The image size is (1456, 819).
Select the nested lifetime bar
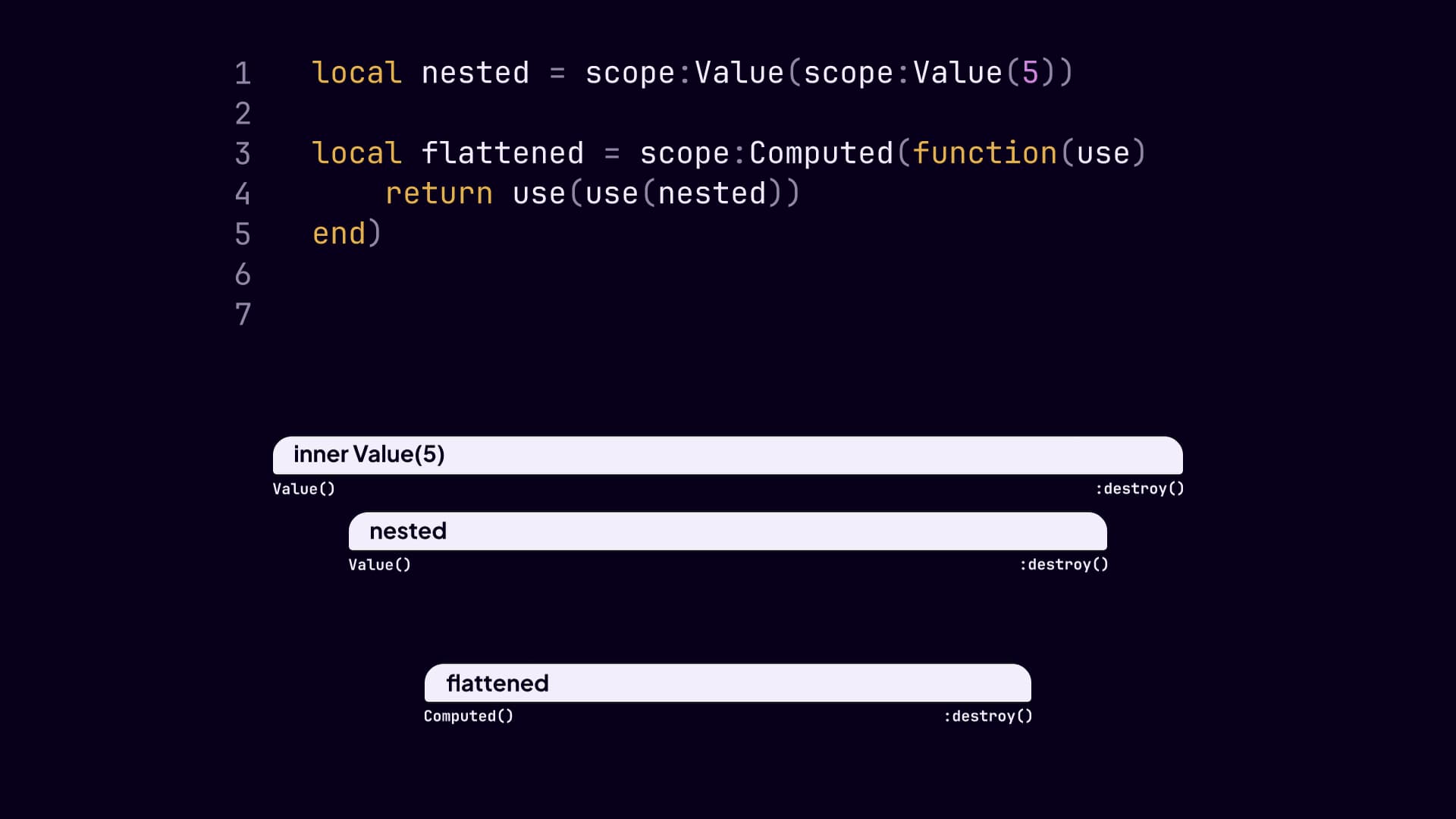tap(728, 532)
